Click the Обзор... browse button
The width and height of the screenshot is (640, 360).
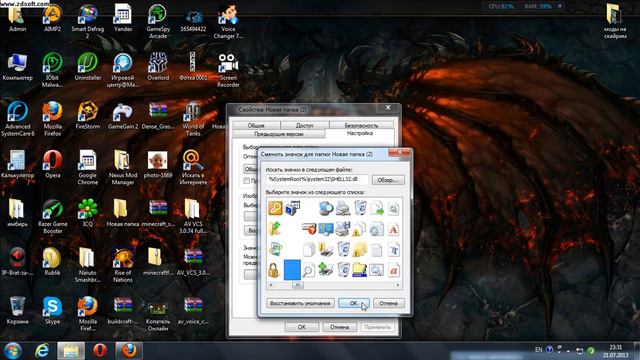388,180
